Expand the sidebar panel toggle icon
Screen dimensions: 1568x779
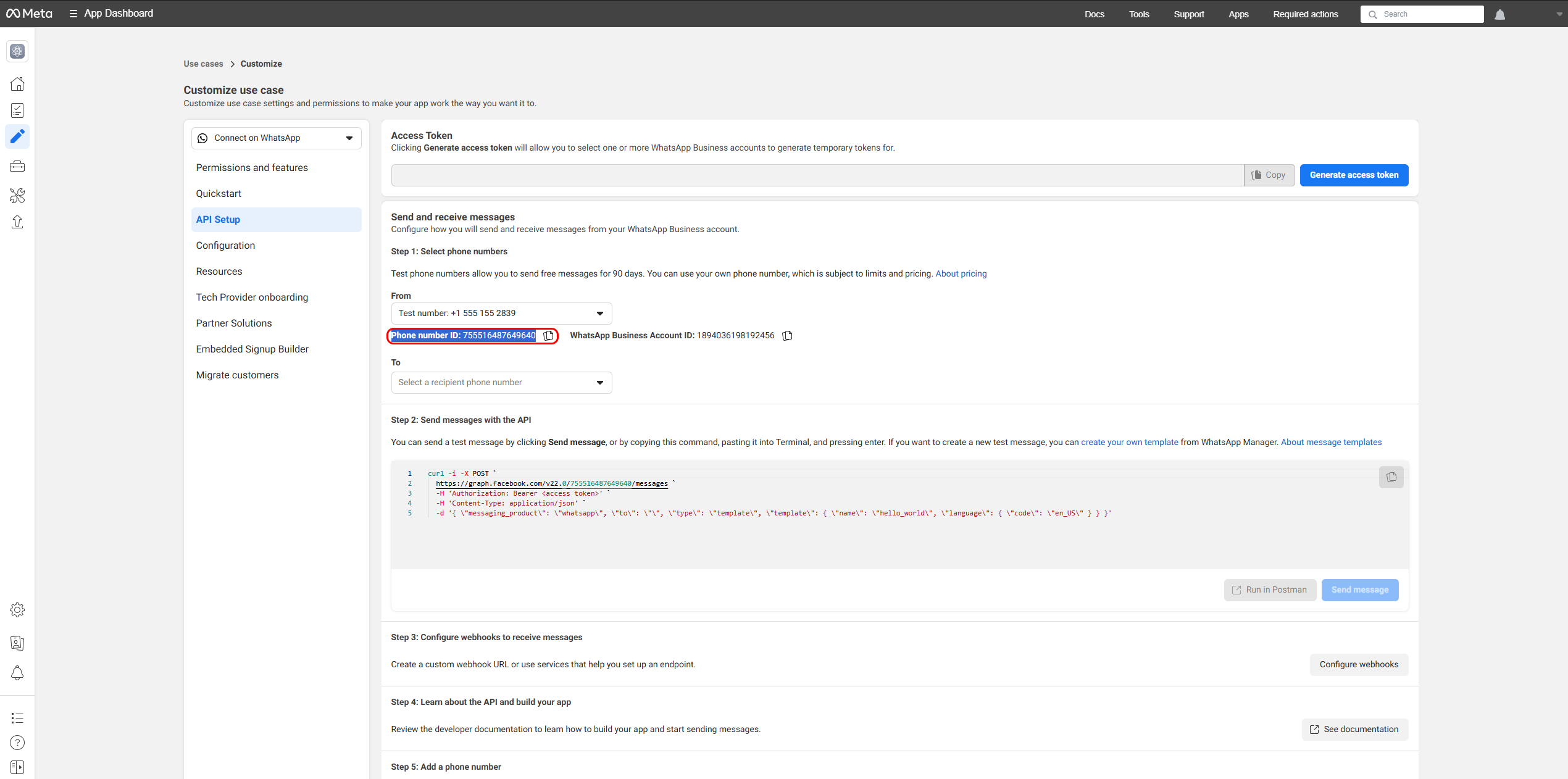click(x=17, y=767)
